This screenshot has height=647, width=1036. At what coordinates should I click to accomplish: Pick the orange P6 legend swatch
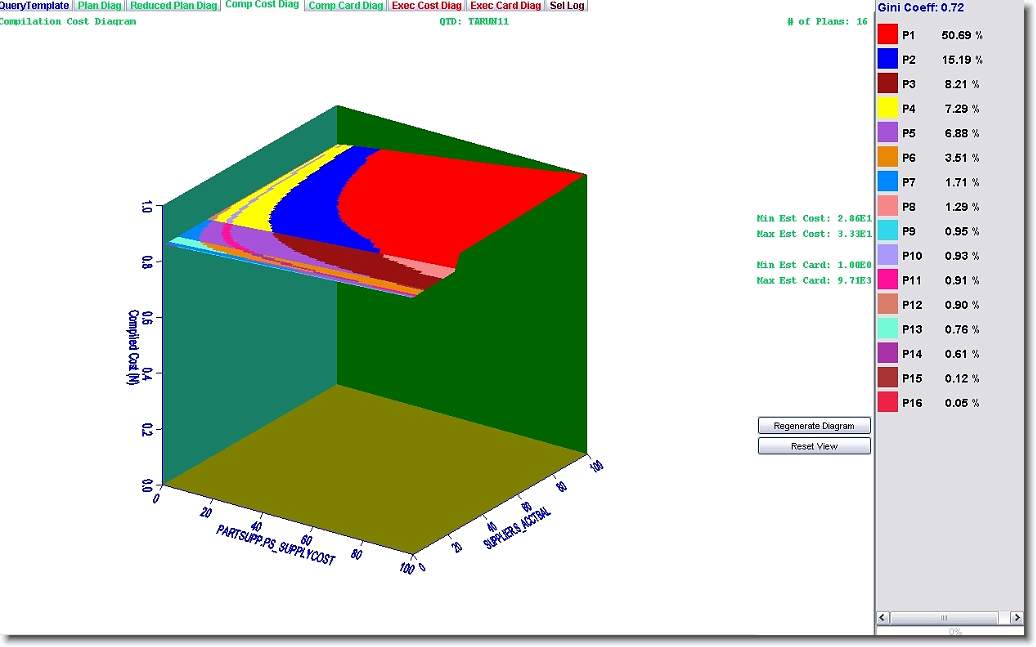(x=887, y=157)
